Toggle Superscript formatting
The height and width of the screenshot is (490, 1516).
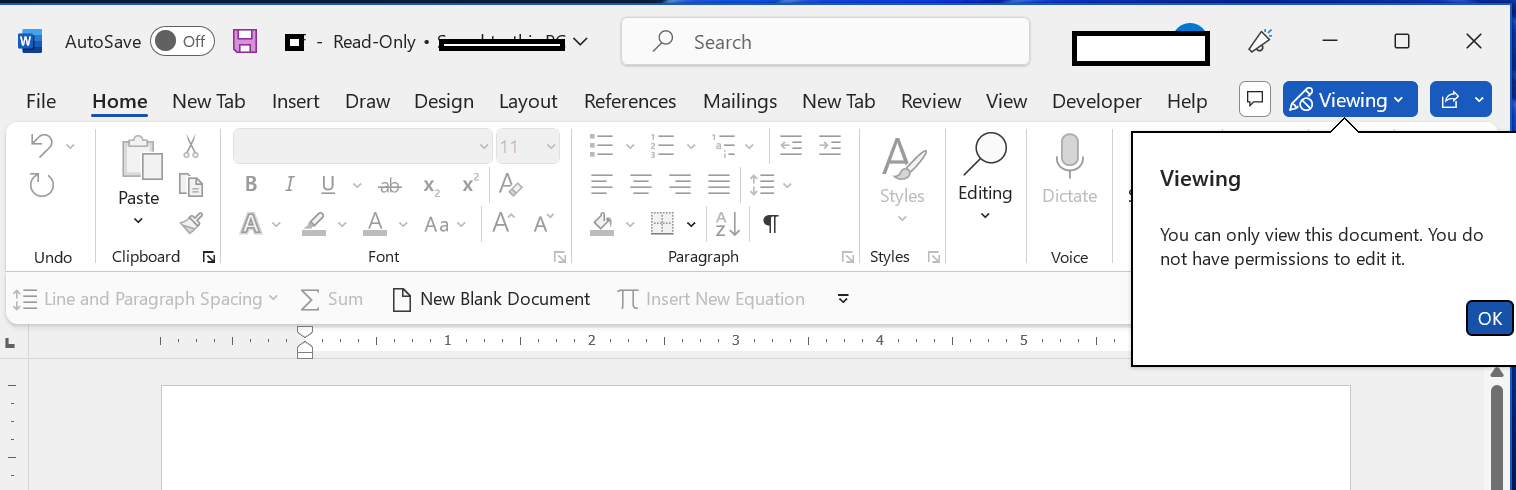pyautogui.click(x=470, y=185)
